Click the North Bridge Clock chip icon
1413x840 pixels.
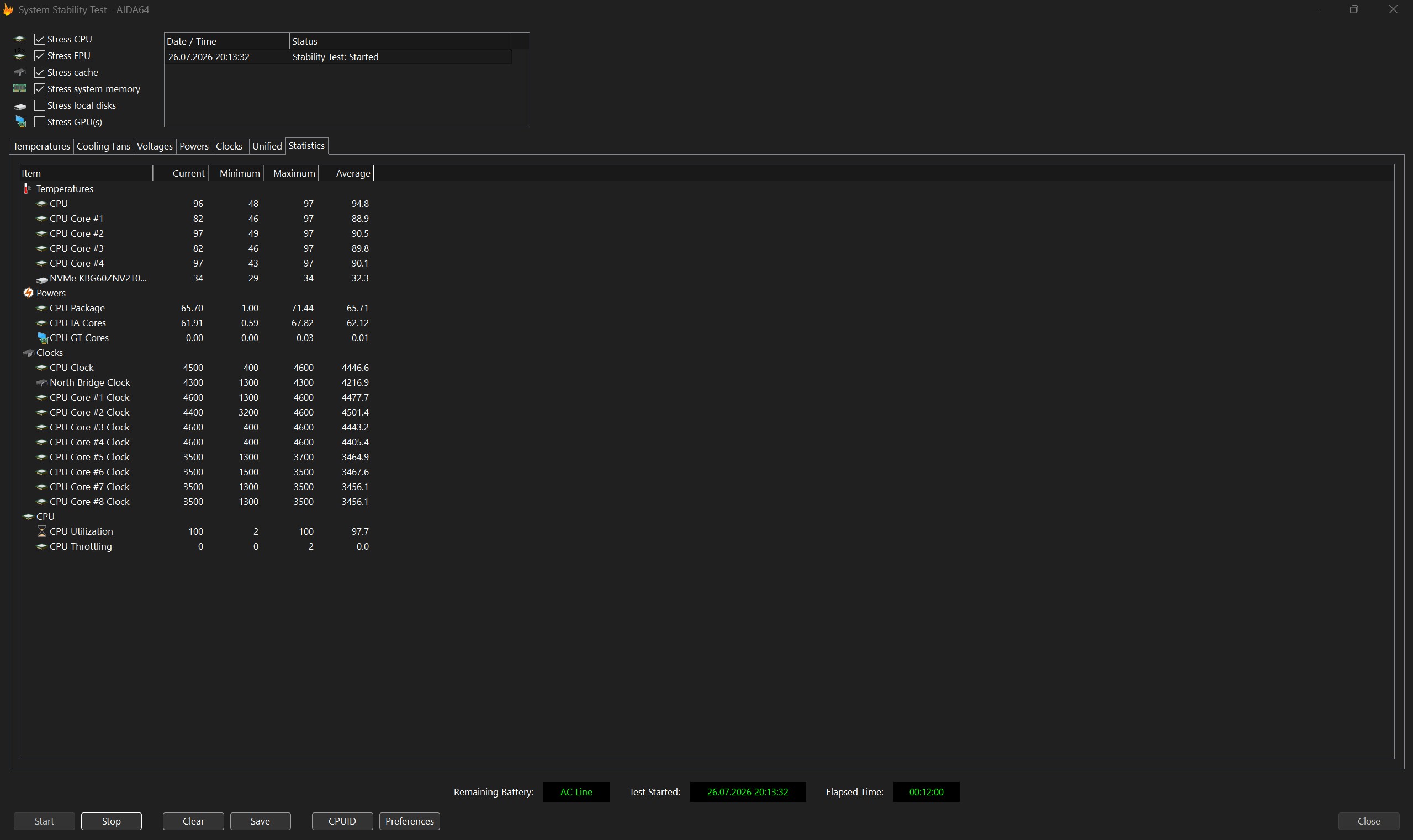pyautogui.click(x=41, y=382)
